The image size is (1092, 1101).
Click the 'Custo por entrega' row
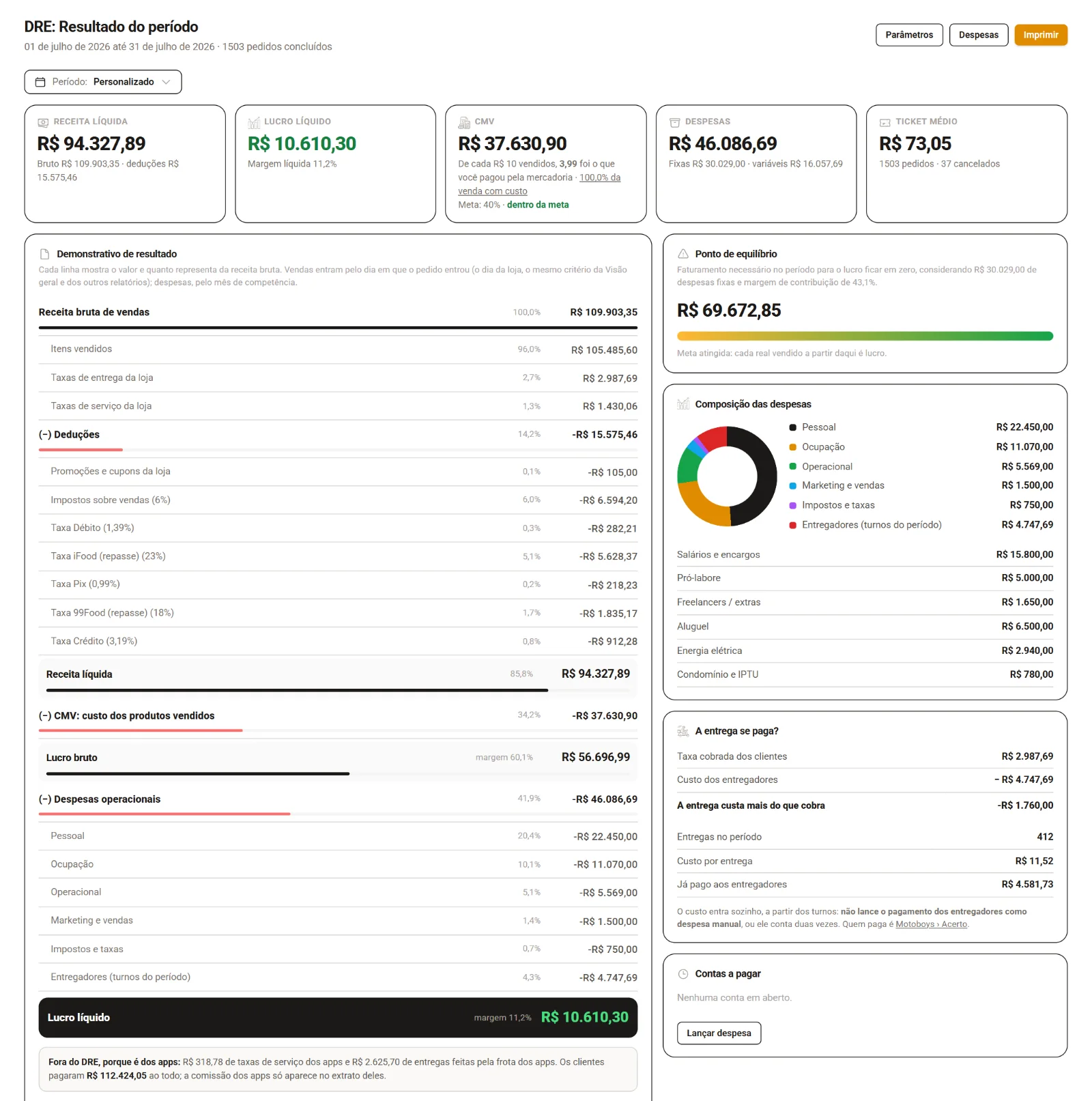tap(865, 861)
